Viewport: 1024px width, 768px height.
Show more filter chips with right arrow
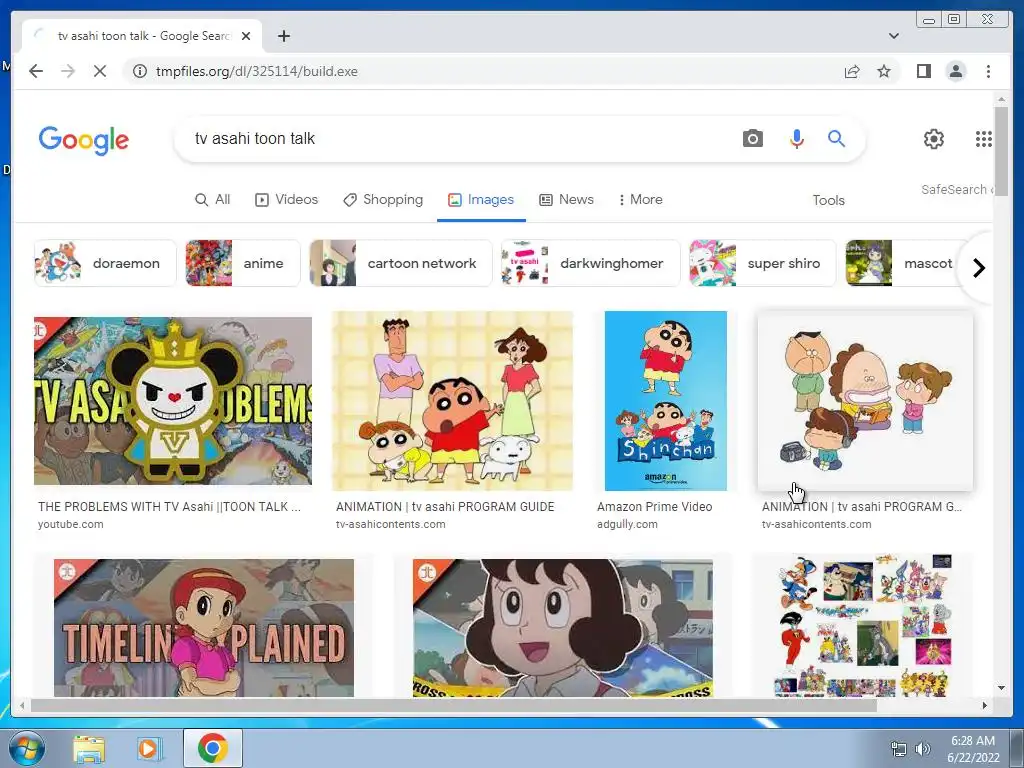point(978,268)
